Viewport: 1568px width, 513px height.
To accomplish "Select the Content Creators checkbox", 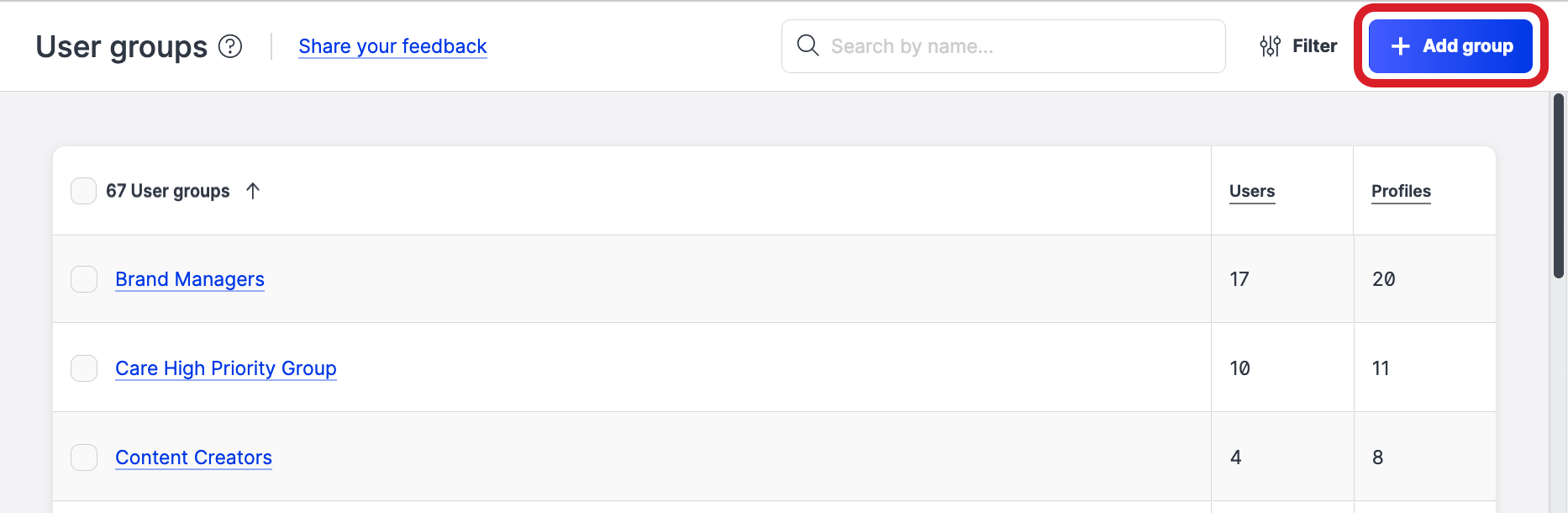I will [84, 457].
